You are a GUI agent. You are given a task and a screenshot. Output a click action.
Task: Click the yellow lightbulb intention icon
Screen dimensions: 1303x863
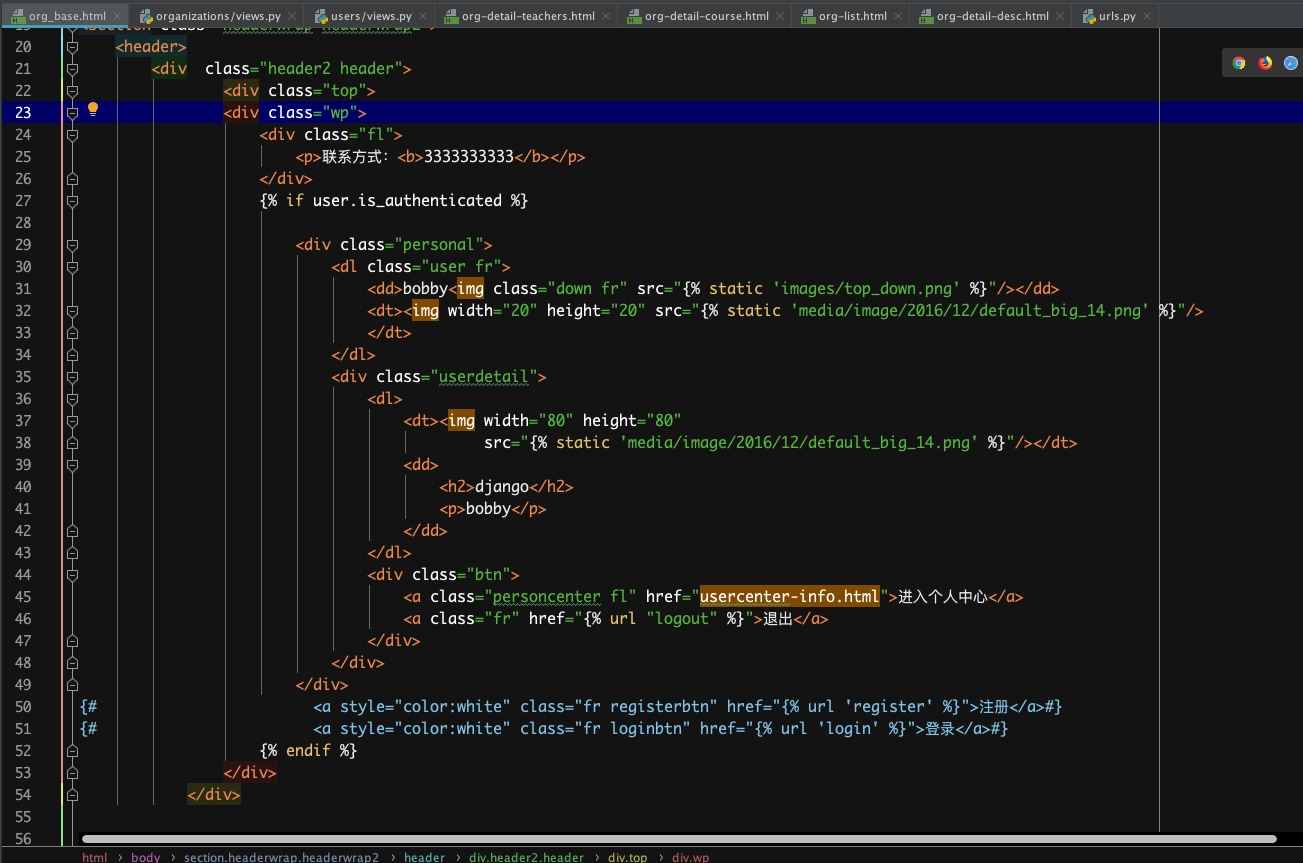(x=93, y=109)
